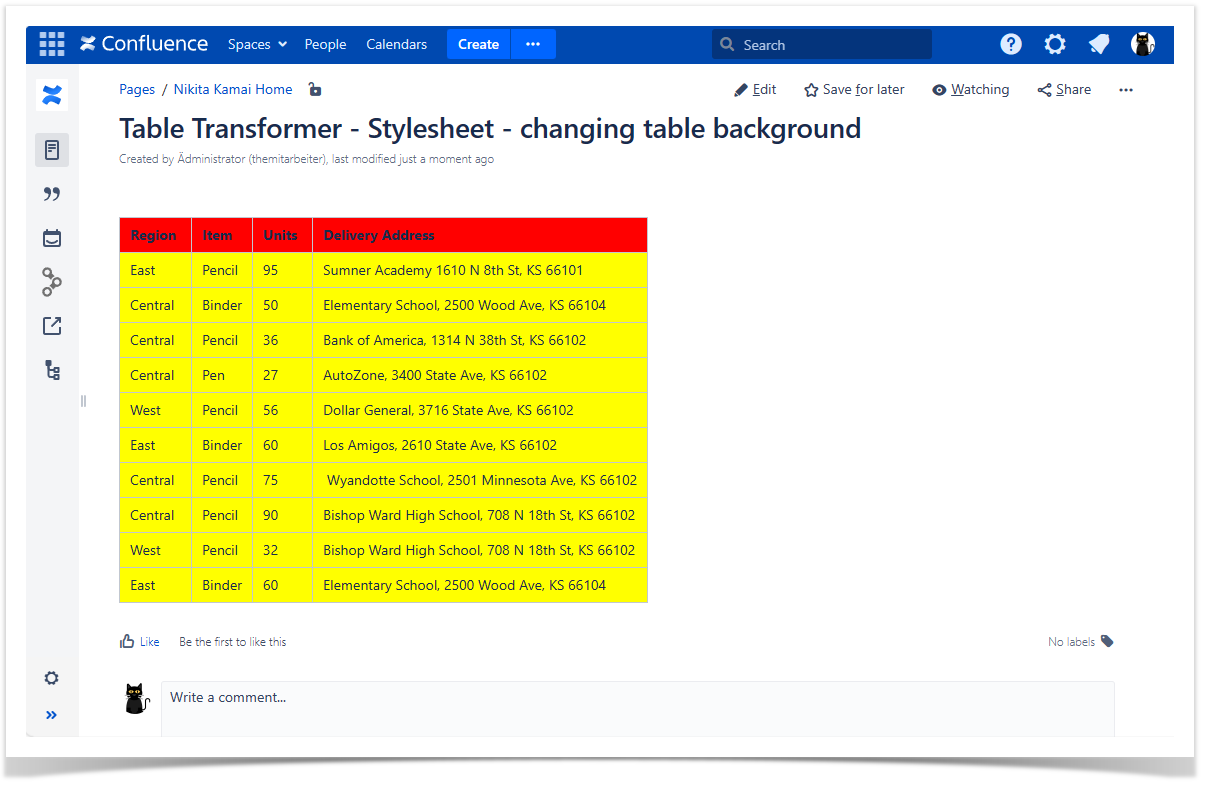Expand the sidebar with the double chevron
Screen dimensions: 1208x786
coord(52,715)
